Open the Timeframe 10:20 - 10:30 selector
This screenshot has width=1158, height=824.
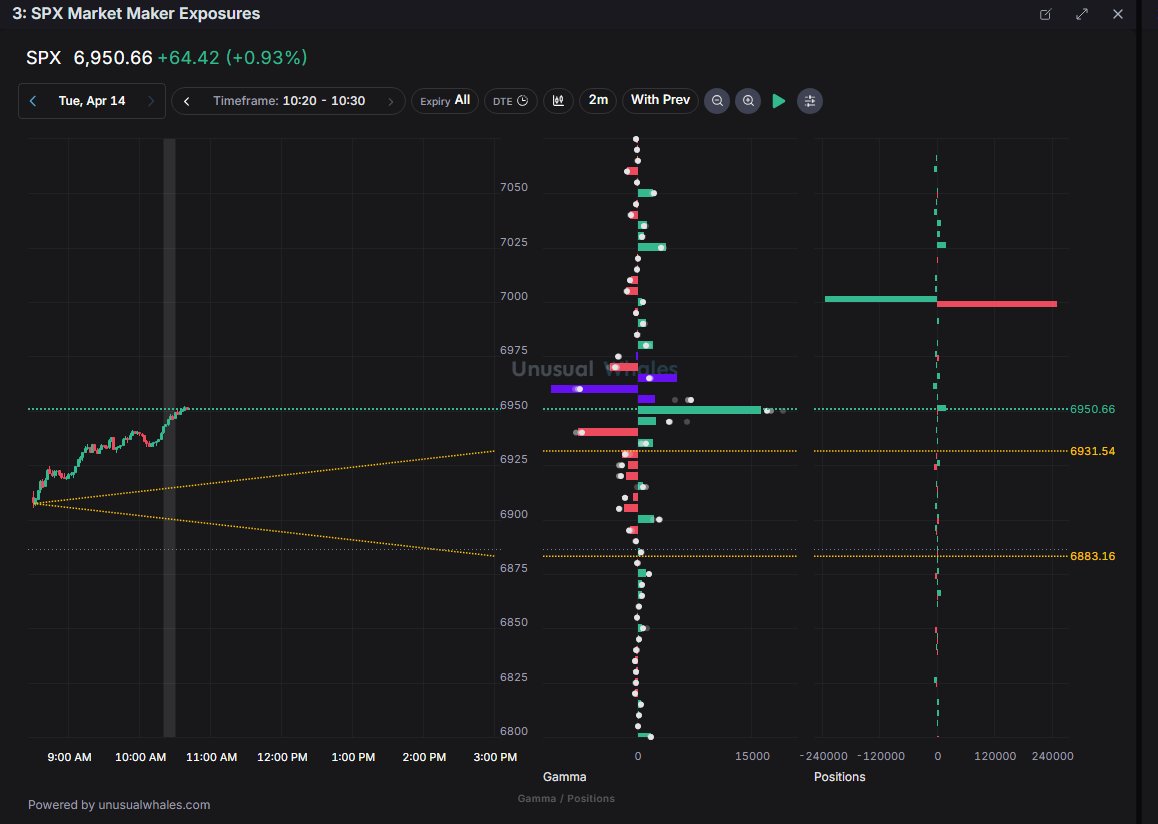(x=289, y=101)
